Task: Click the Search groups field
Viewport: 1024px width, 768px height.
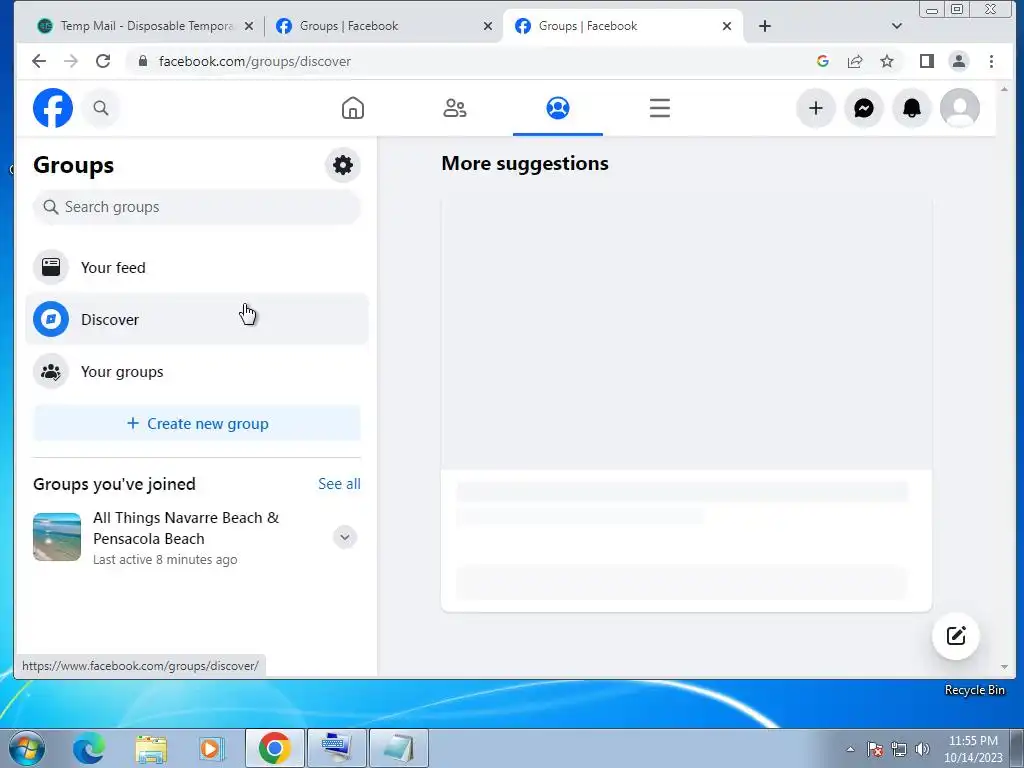Action: pyautogui.click(x=197, y=207)
